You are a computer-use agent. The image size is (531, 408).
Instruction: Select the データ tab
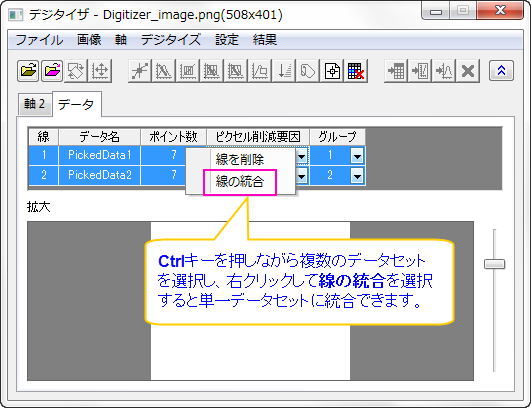click(76, 104)
